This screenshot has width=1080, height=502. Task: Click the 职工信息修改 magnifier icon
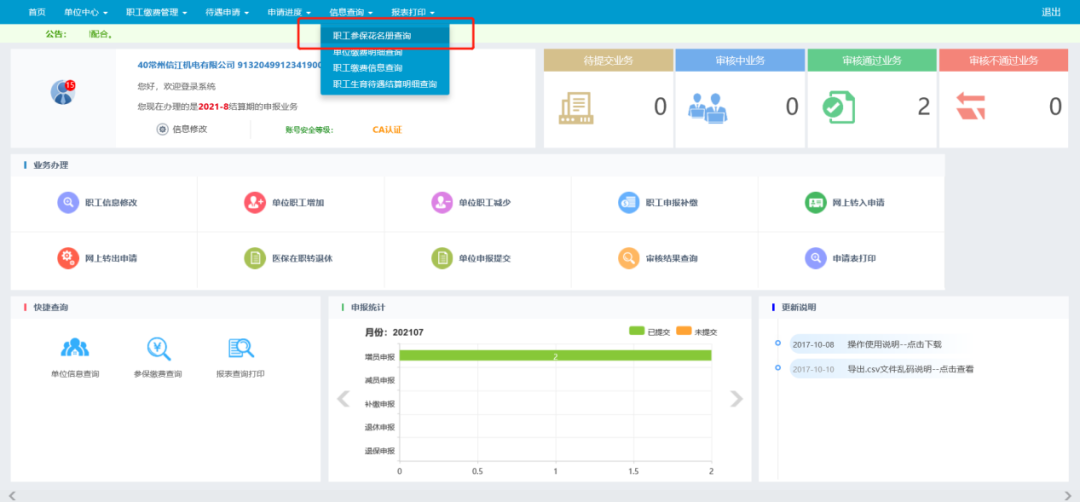pos(68,202)
